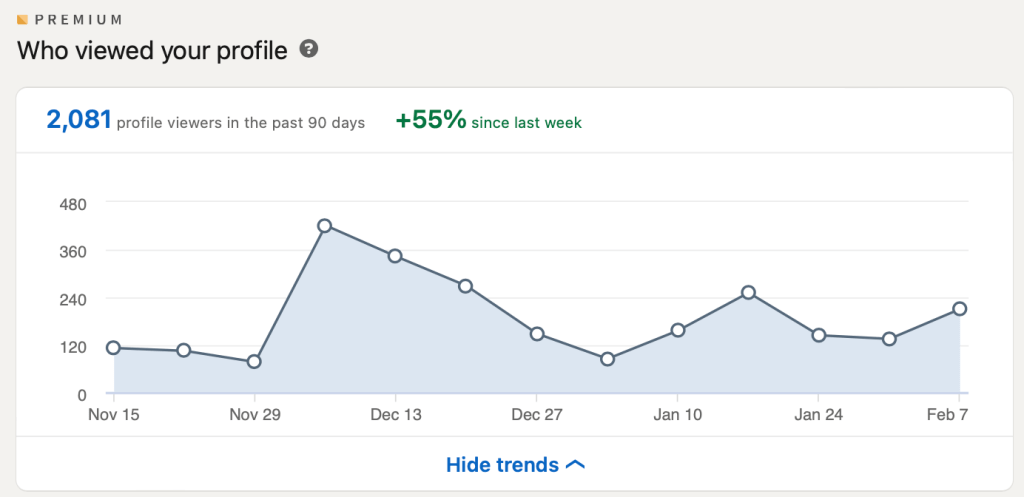This screenshot has height=497, width=1024.
Task: Click the Feb 7 data point marker
Action: pyautogui.click(x=959, y=309)
